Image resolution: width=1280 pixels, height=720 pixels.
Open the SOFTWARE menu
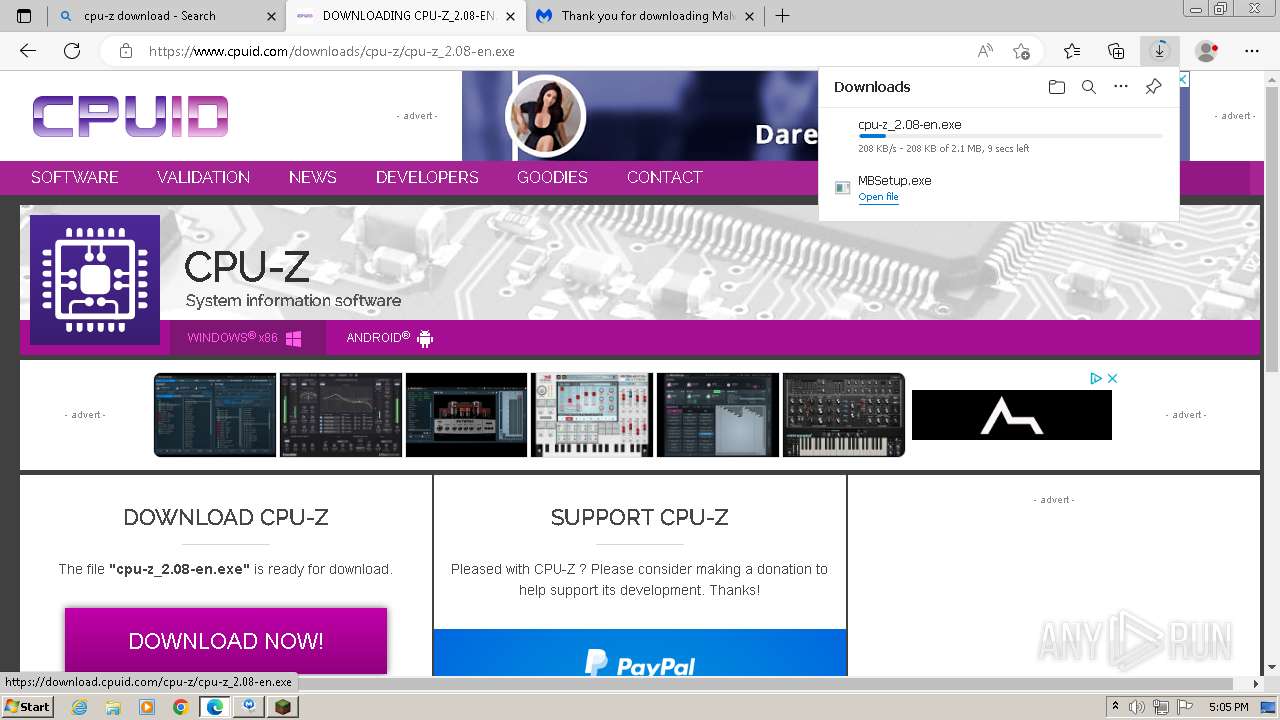(75, 177)
